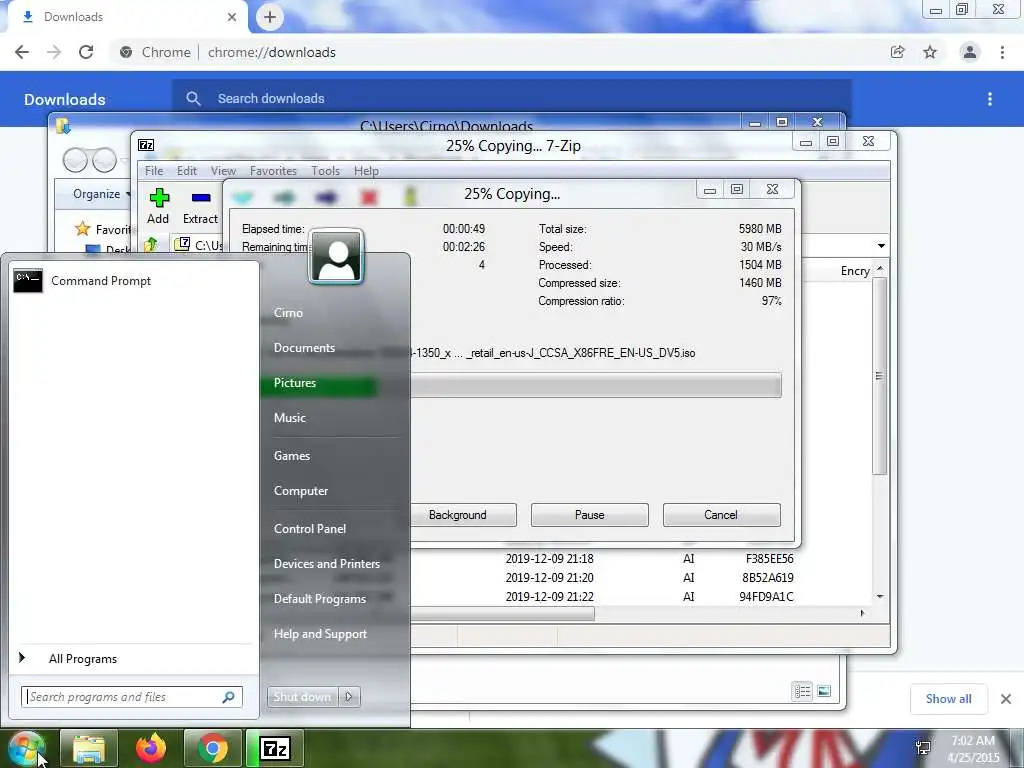Click the search magnifier in Start menu

point(229,697)
